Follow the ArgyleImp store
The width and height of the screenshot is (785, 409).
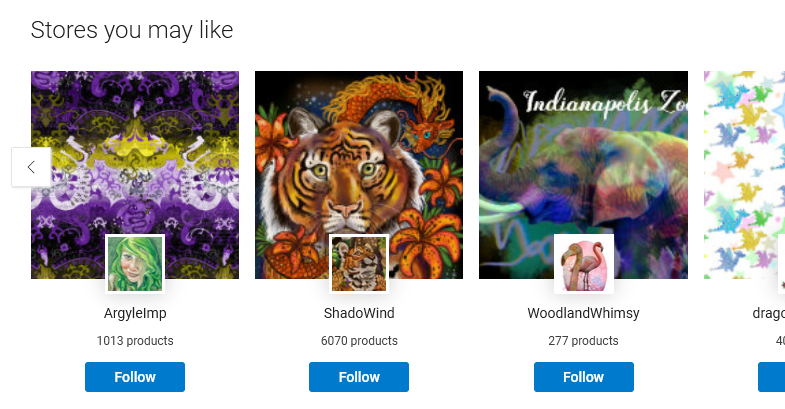[135, 377]
